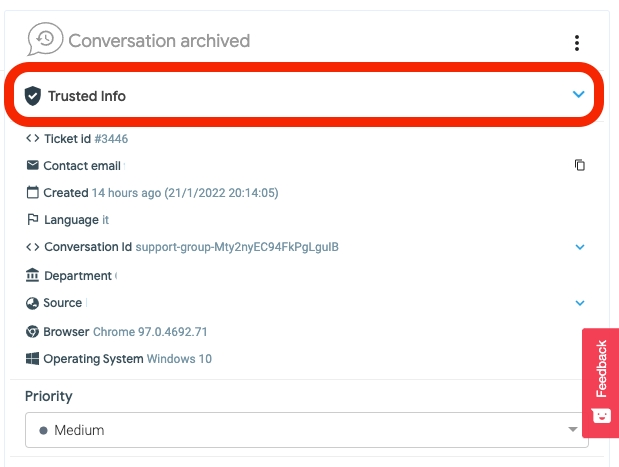The image size is (619, 467).
Task: Click the Department building icon
Action: tap(33, 275)
